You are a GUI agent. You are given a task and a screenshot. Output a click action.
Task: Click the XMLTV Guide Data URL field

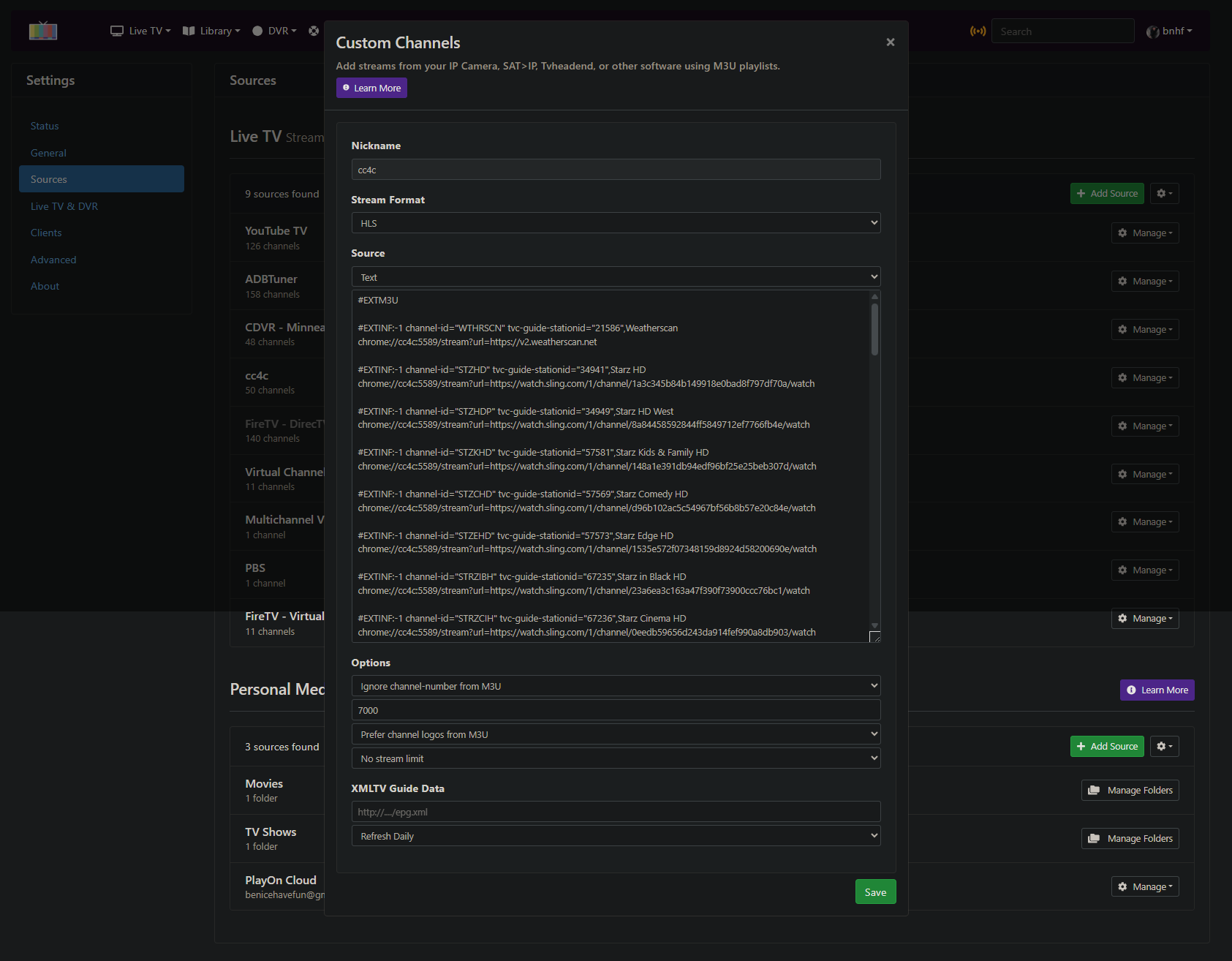tap(616, 812)
